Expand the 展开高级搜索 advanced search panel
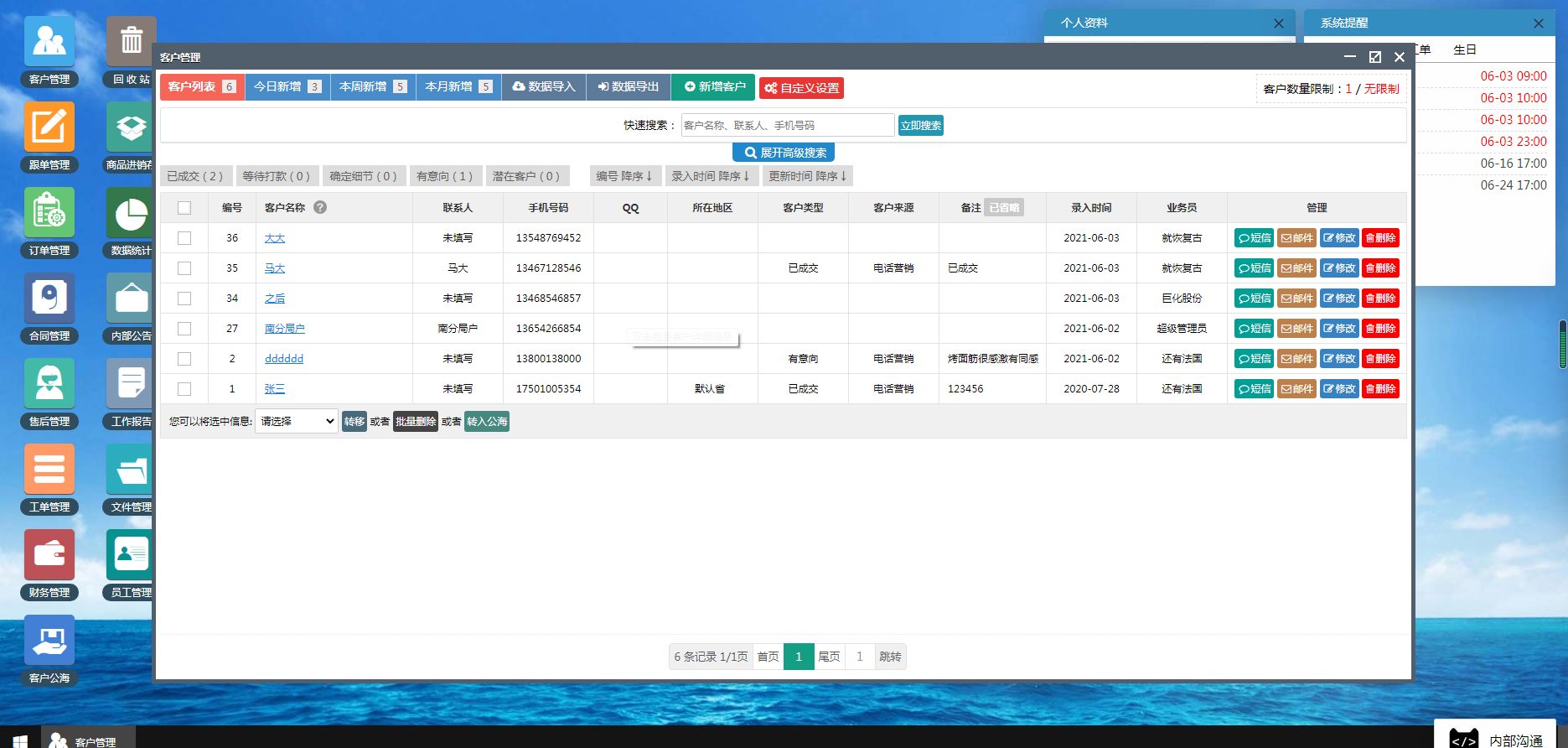The image size is (1568, 748). click(784, 153)
